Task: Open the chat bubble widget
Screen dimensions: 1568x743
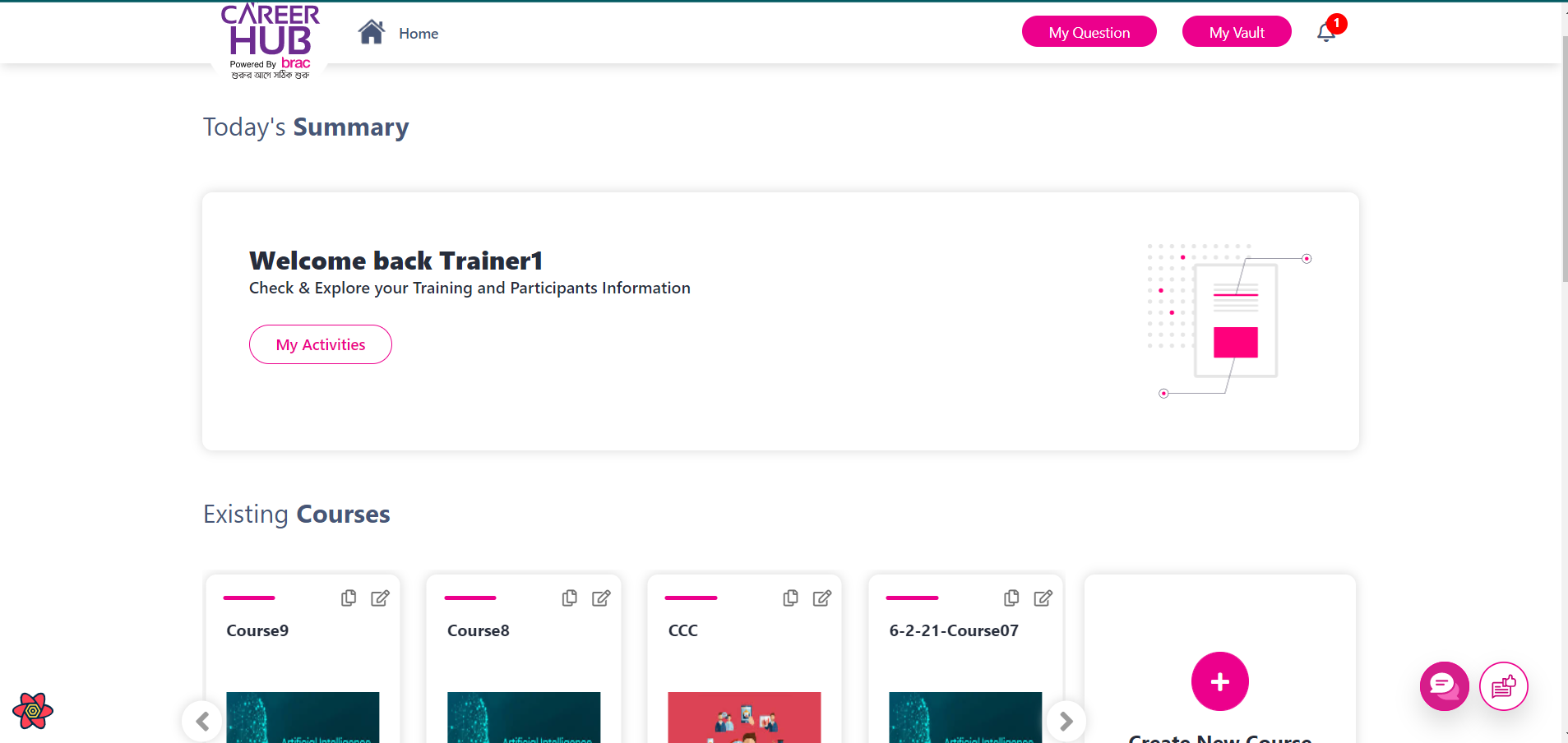Action: coord(1444,685)
